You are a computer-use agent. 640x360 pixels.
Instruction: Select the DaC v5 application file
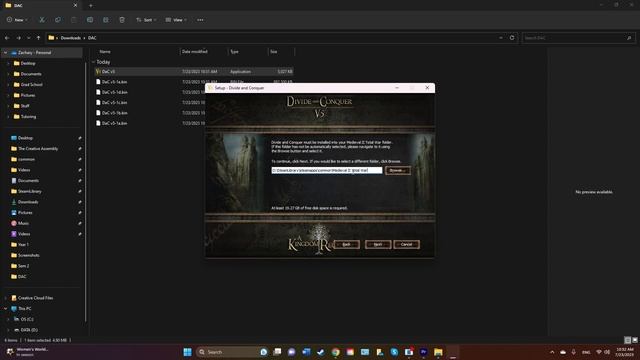[x=194, y=71]
